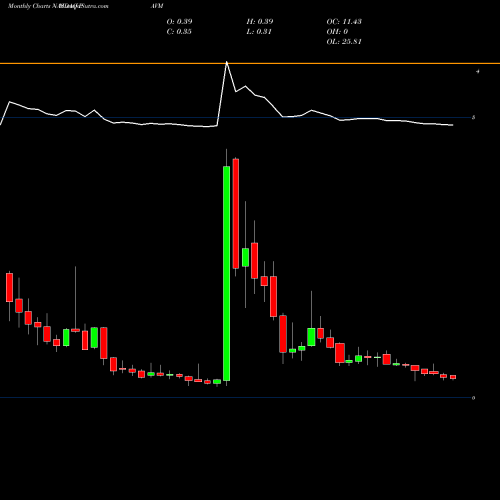
Task: Click the tall red candle after the spike
Action: [236, 214]
